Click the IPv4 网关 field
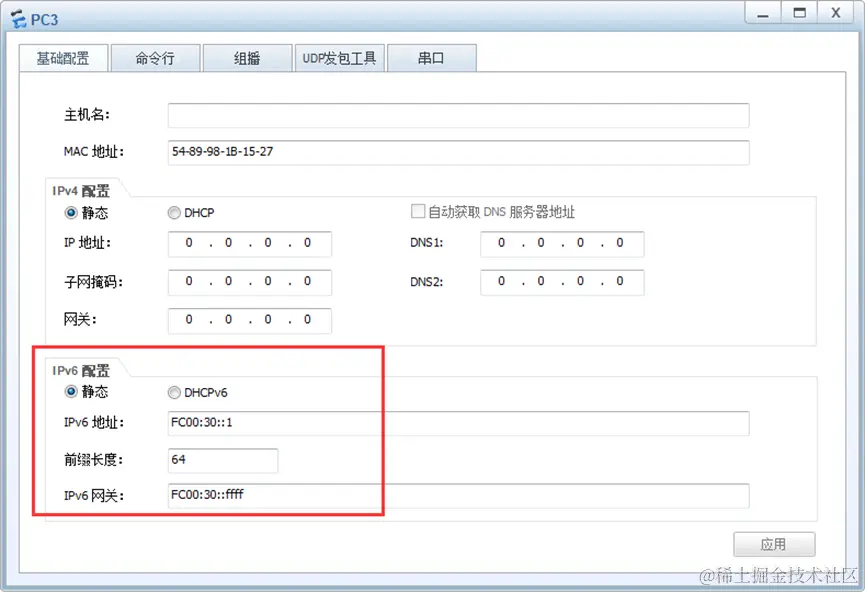The height and width of the screenshot is (592, 865). click(250, 321)
